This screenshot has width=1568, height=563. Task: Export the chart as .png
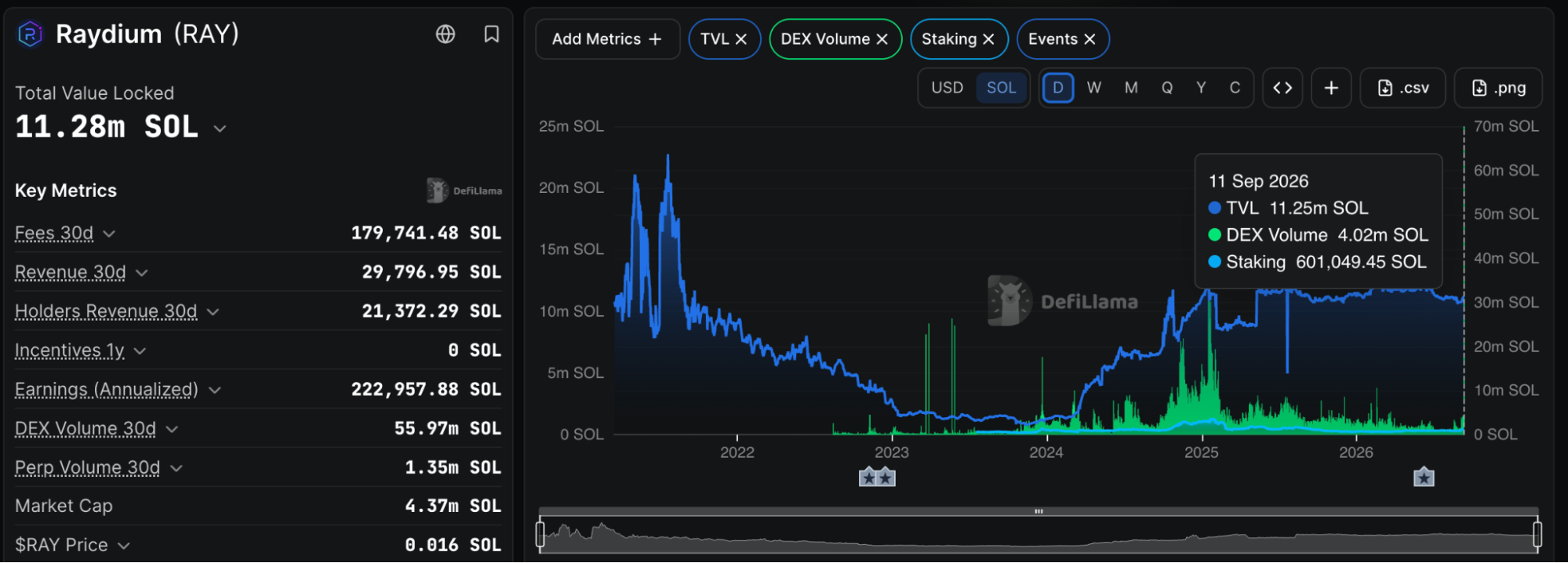pyautogui.click(x=1498, y=88)
